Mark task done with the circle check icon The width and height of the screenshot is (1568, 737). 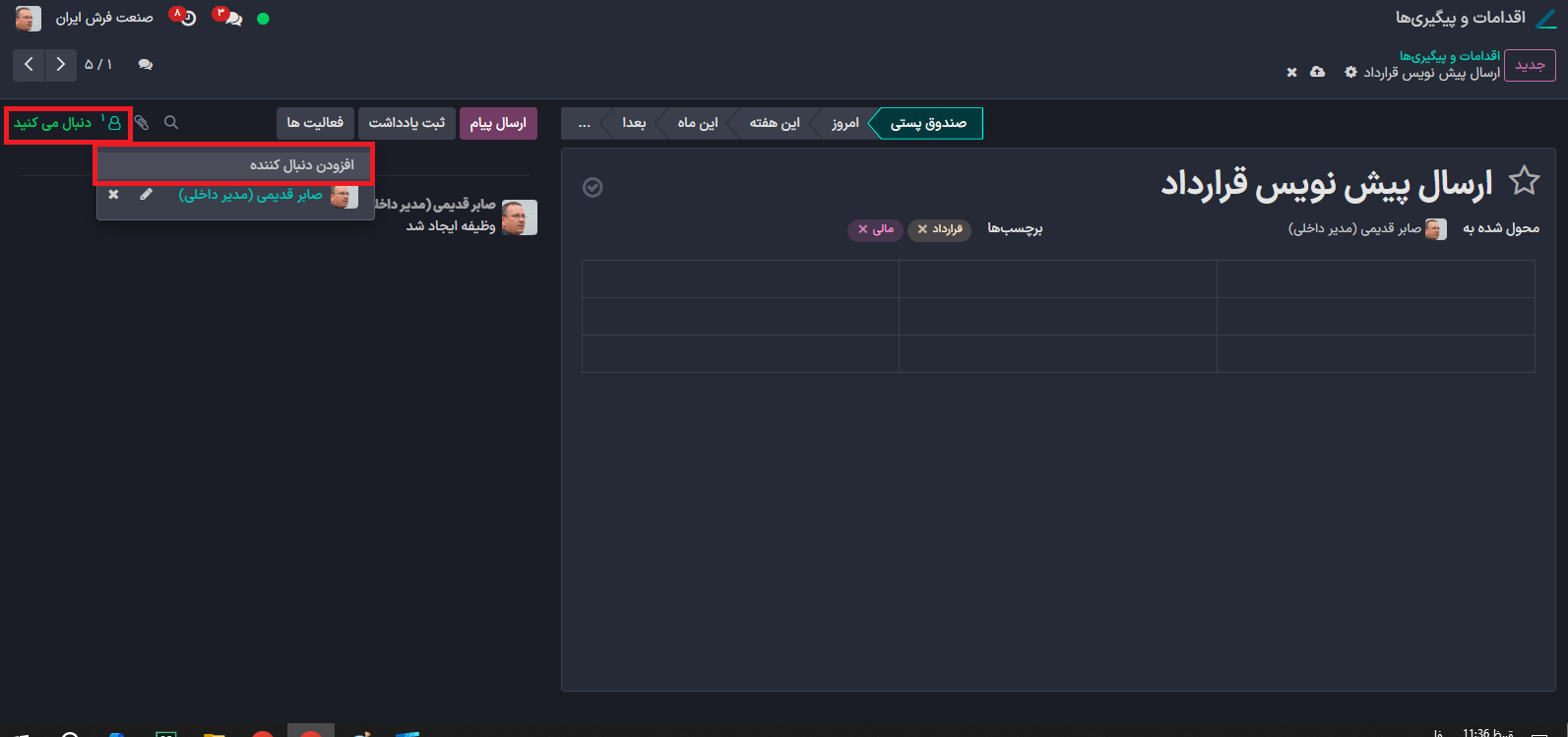click(x=593, y=188)
